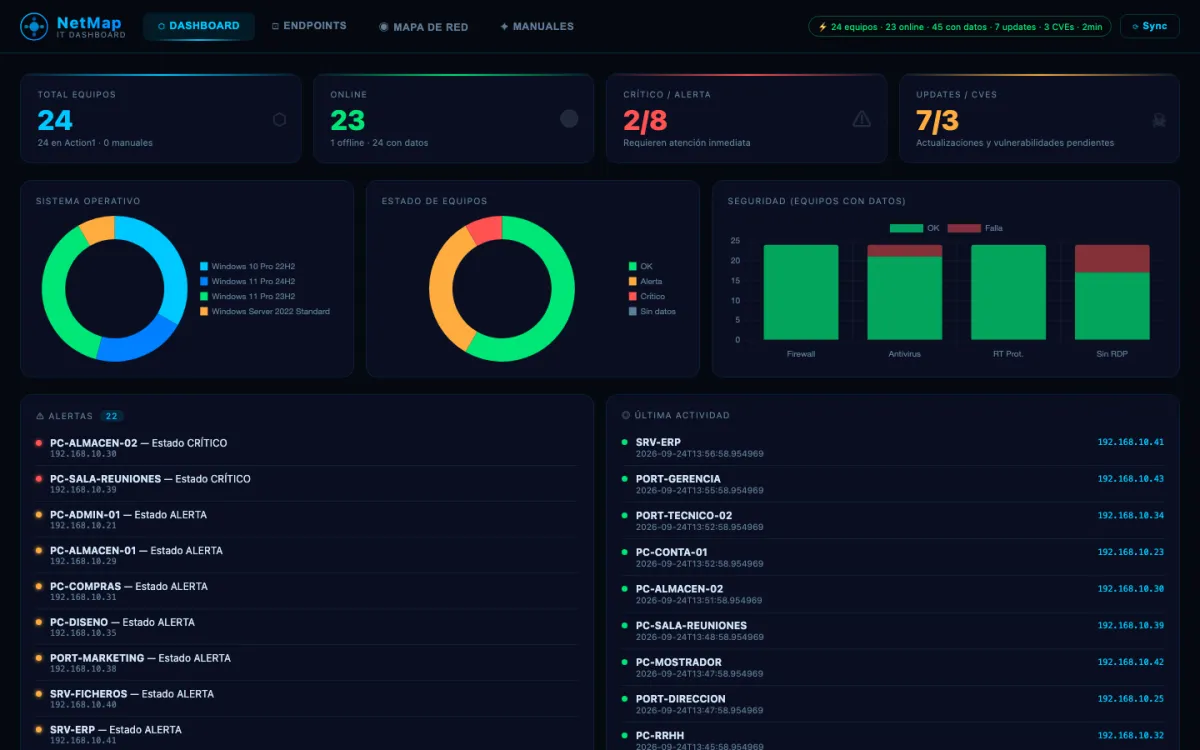Click IP address 192.168.10.42
Image resolution: width=1200 pixels, height=750 pixels.
(x=1131, y=662)
